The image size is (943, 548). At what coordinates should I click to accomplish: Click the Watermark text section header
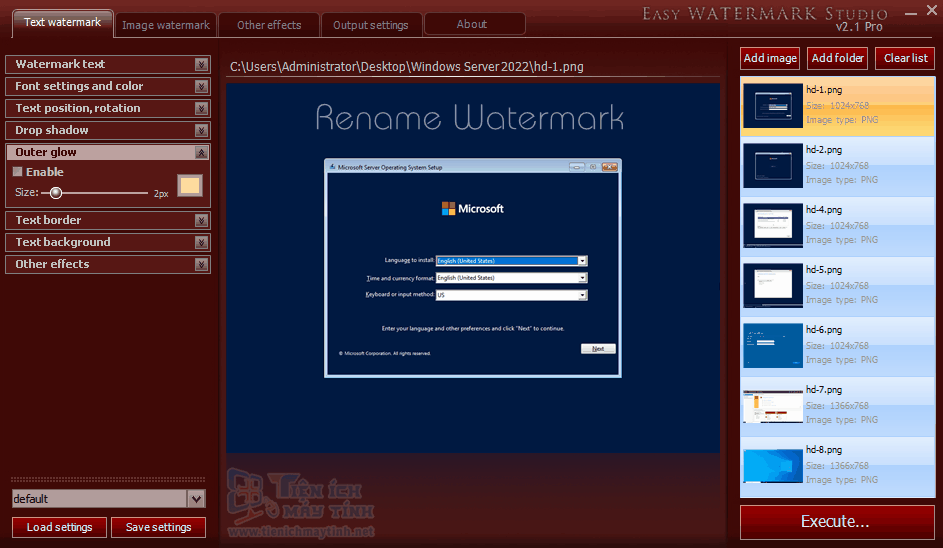coord(108,64)
